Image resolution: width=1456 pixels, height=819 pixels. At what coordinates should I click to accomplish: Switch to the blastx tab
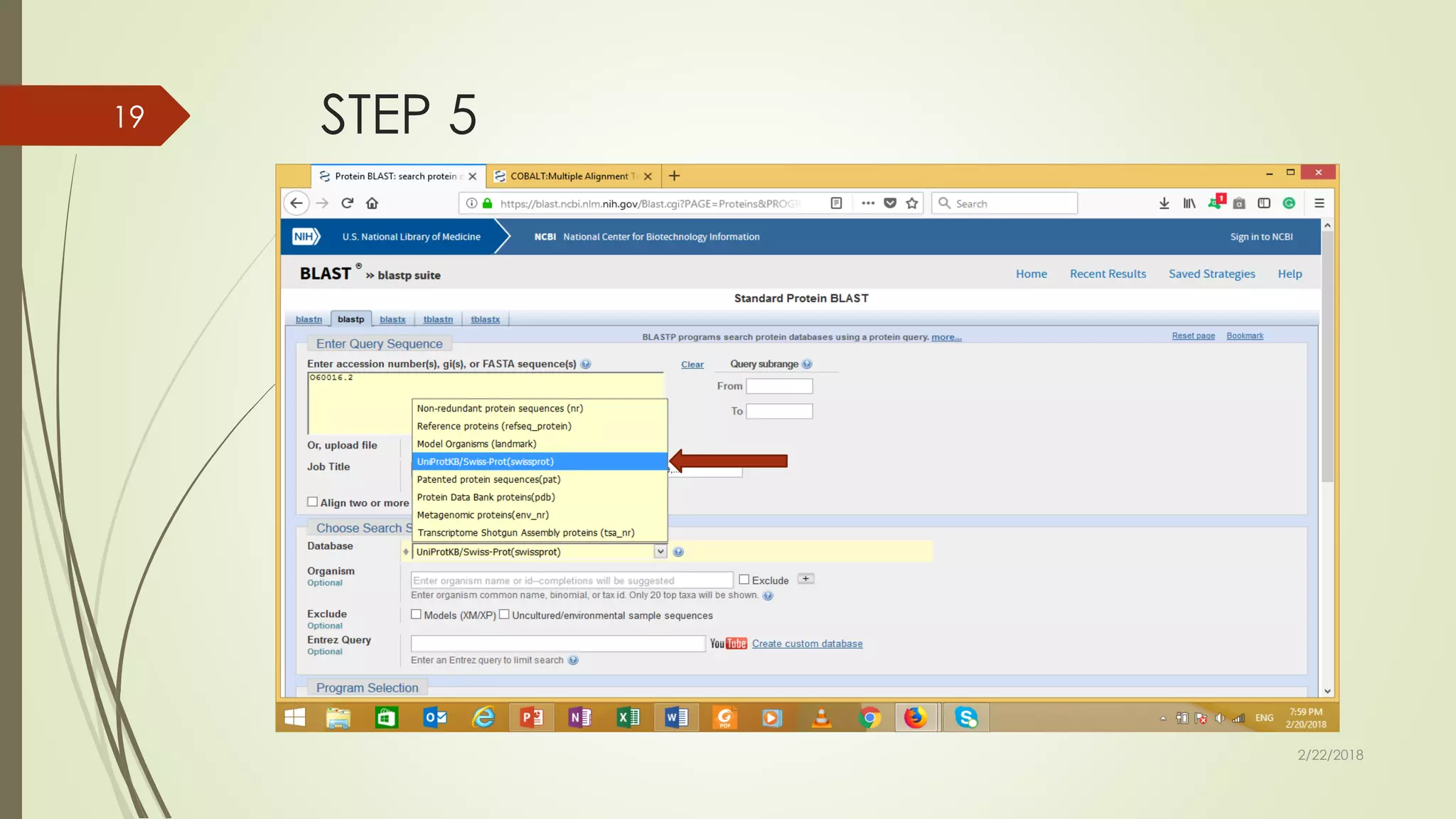(x=392, y=320)
